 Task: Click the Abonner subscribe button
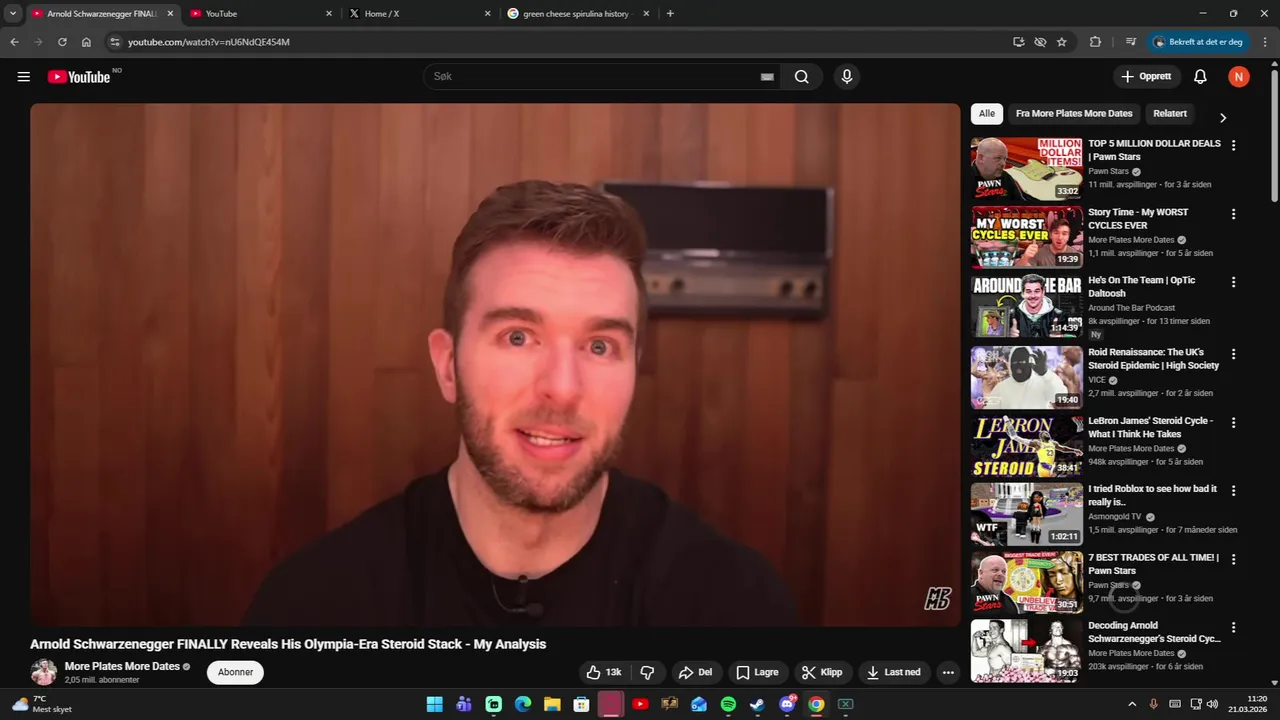(236, 672)
